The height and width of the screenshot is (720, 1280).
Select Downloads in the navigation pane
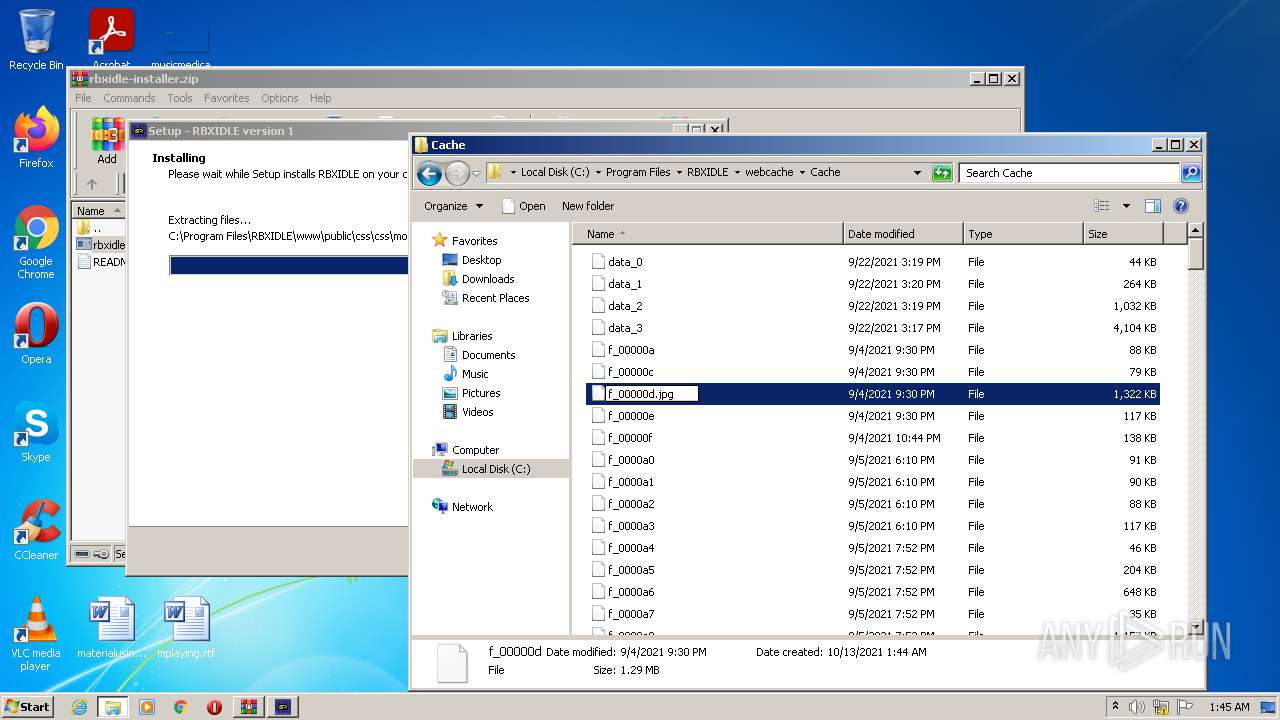point(488,279)
